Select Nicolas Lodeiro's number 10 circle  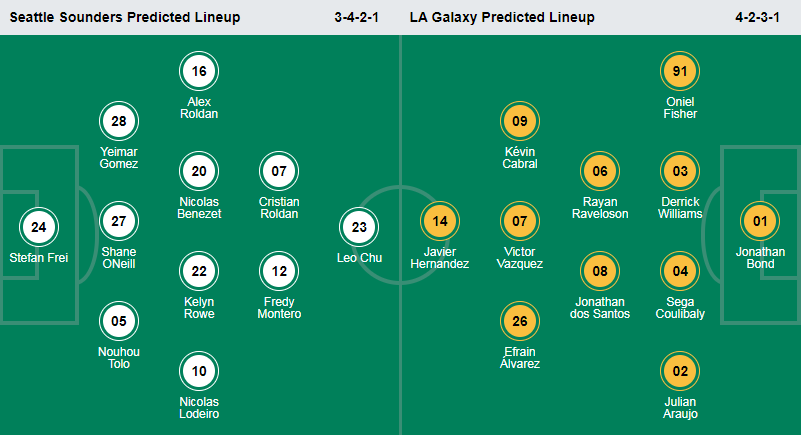[199, 371]
